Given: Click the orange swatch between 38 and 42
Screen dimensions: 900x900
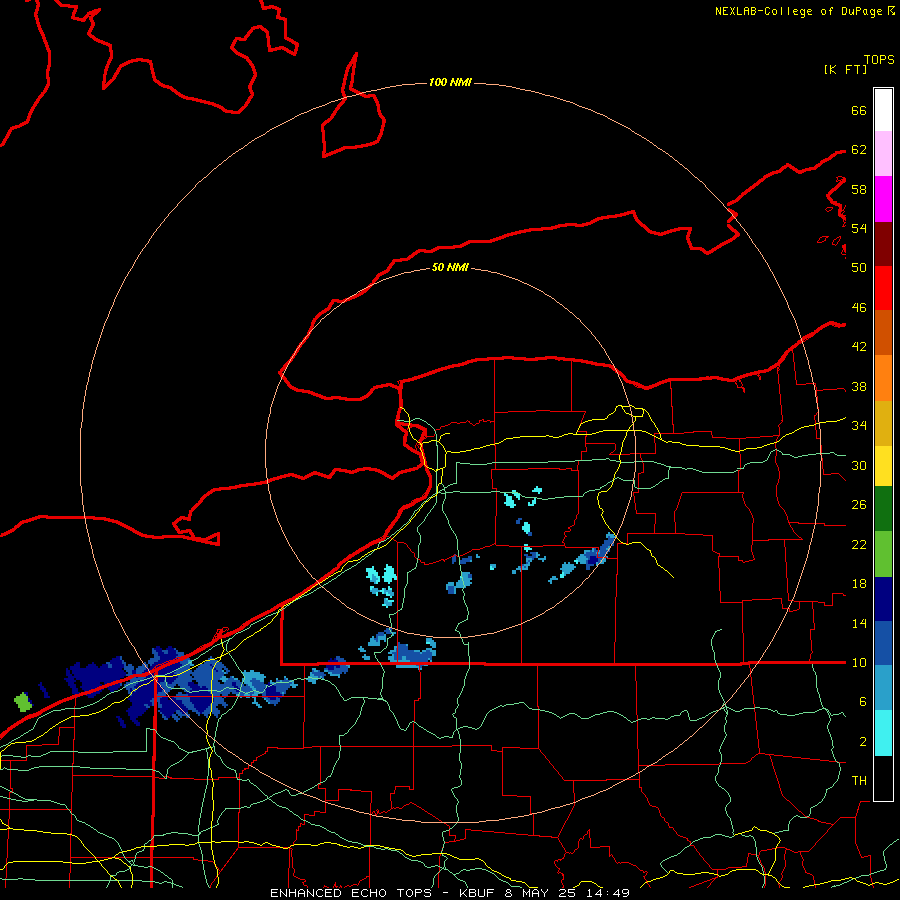Looking at the screenshot, I should 883,378.
